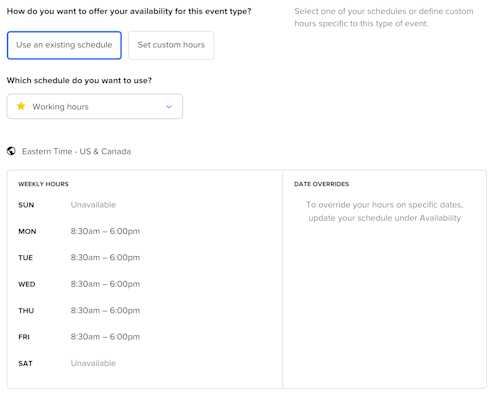The width and height of the screenshot is (496, 396).
Task: Choose Set custom hours option
Action: [x=171, y=45]
